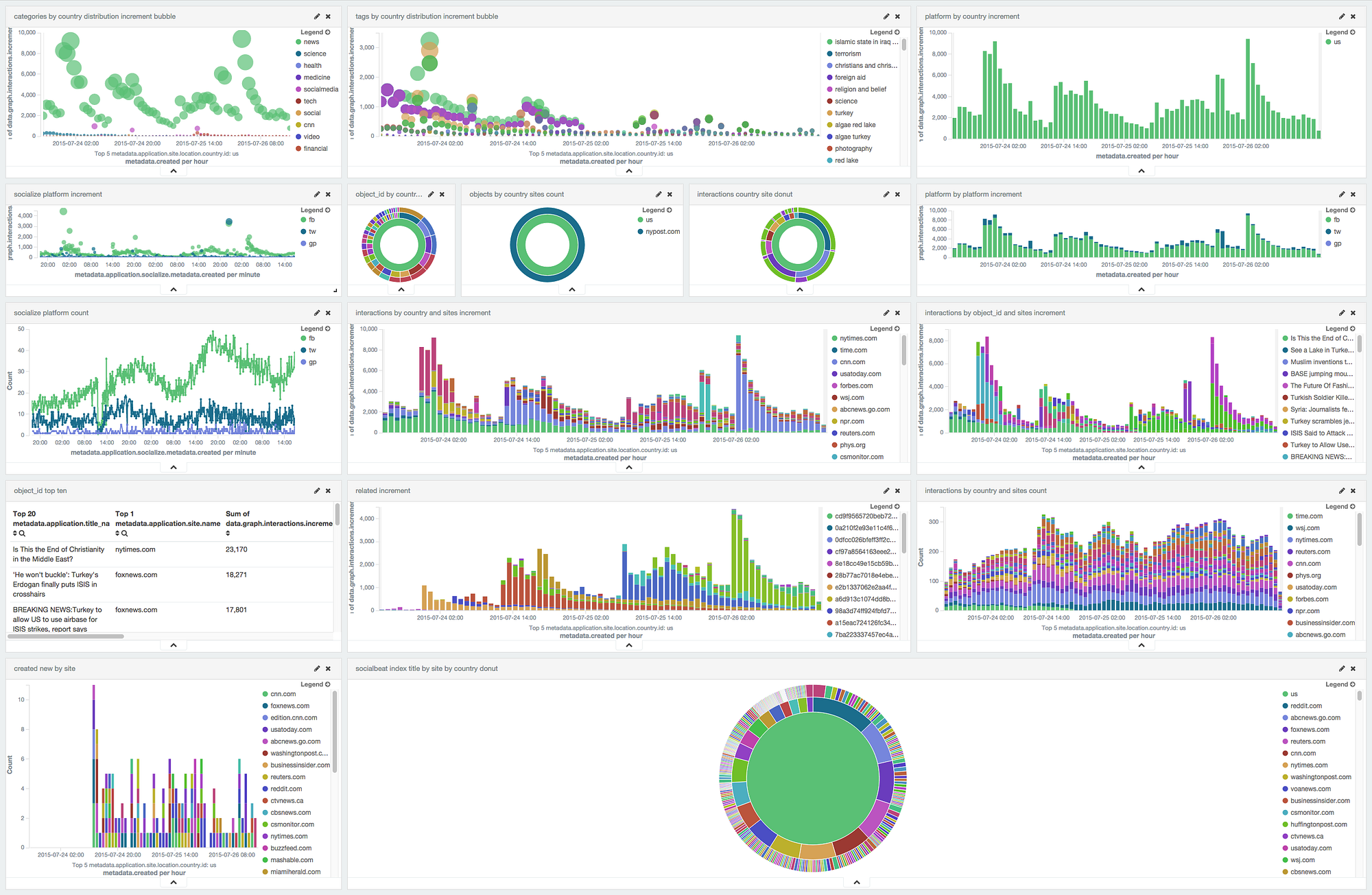Viewport: 1372px width, 895px height.
Task: Click 'tw' color dot in socialize platform count legend
Action: point(303,350)
